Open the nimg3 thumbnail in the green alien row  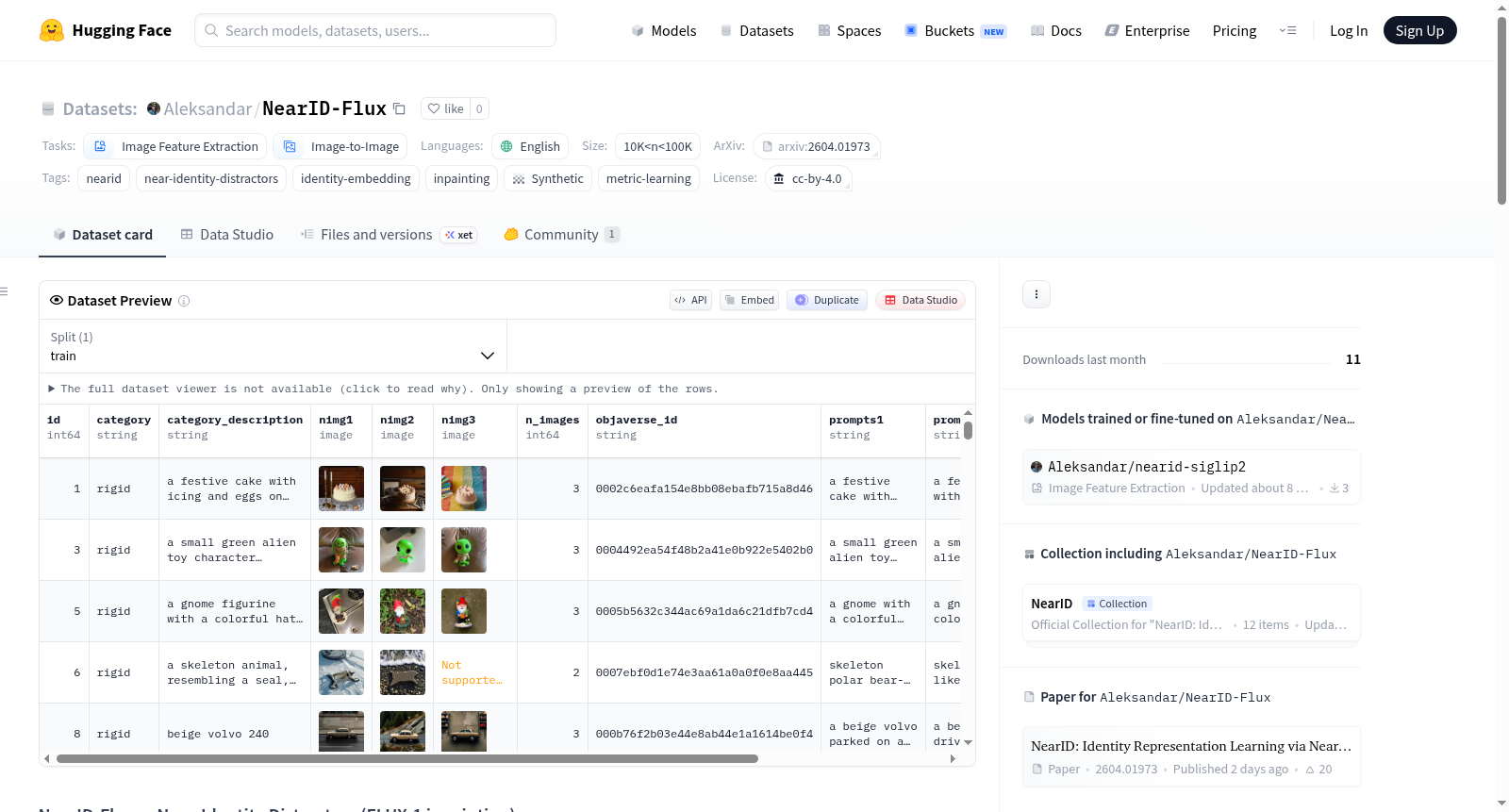point(464,550)
